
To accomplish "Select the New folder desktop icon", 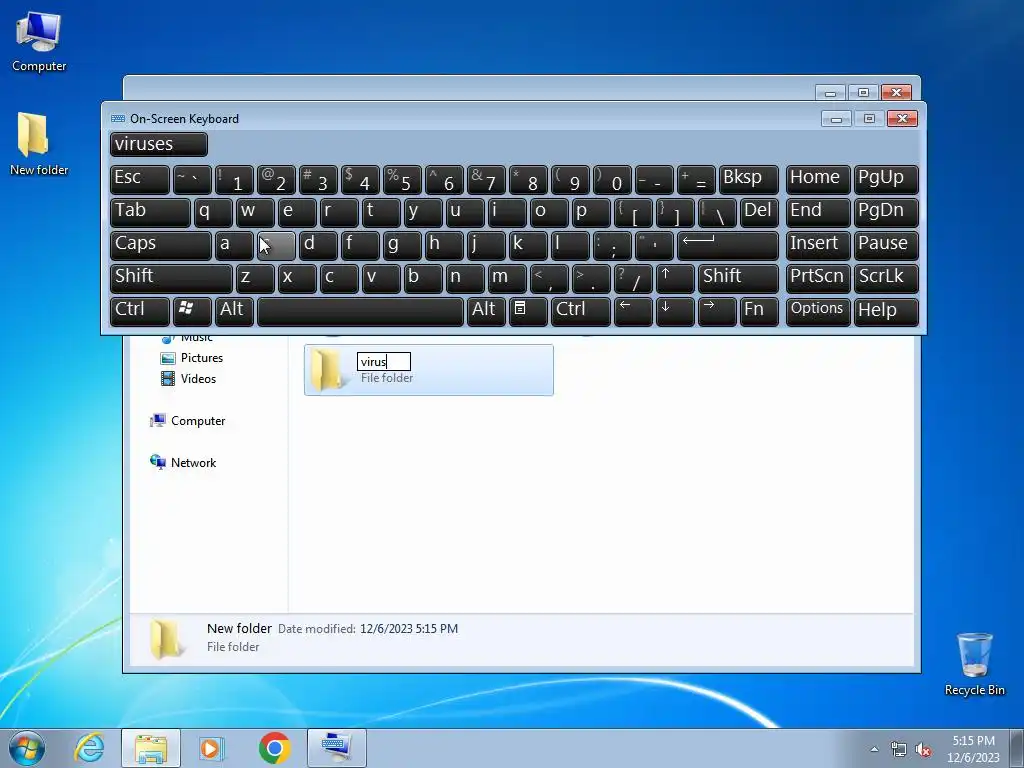I will (x=39, y=144).
